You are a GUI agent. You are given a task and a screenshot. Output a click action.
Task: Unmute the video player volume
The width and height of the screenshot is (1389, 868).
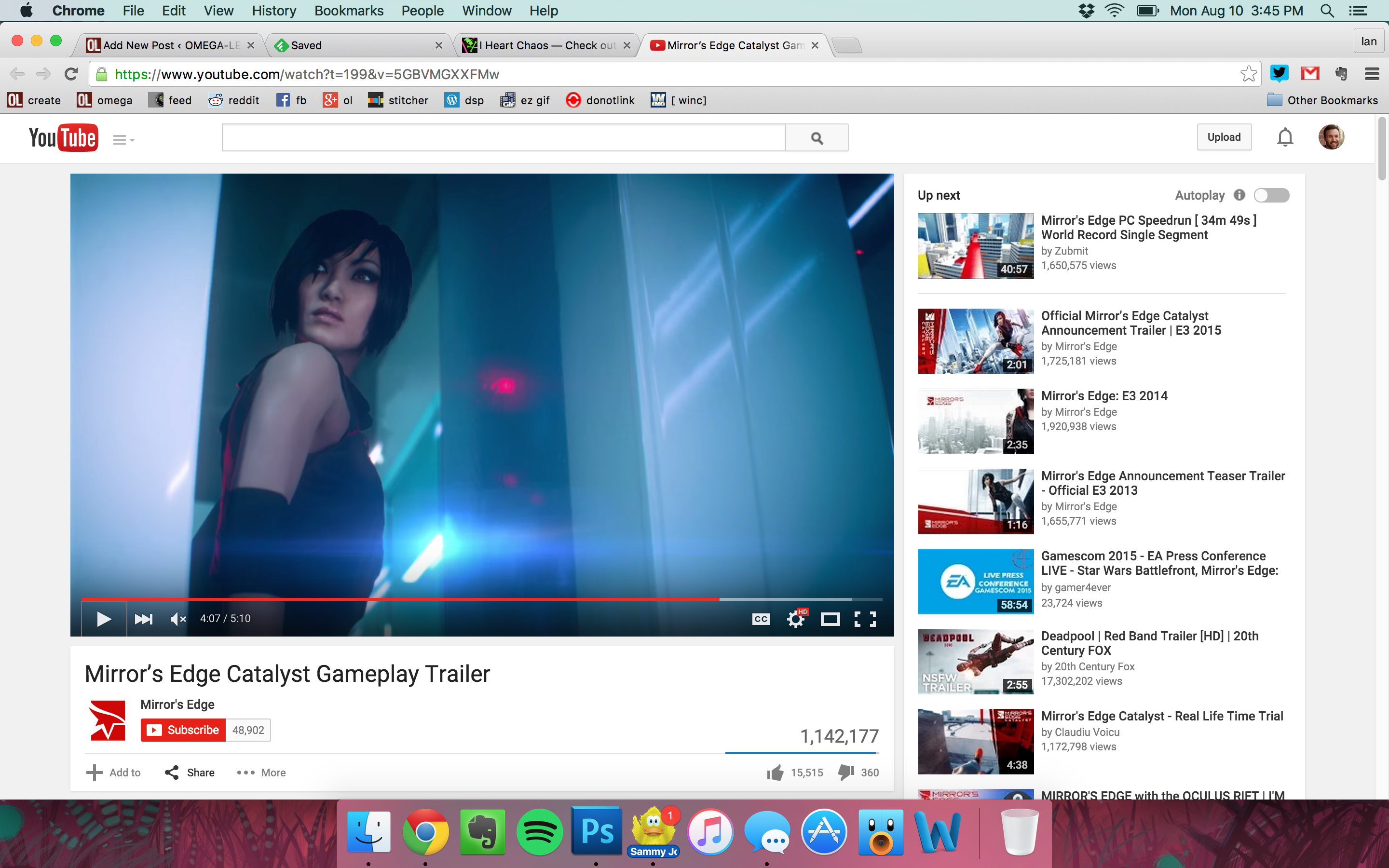click(178, 619)
